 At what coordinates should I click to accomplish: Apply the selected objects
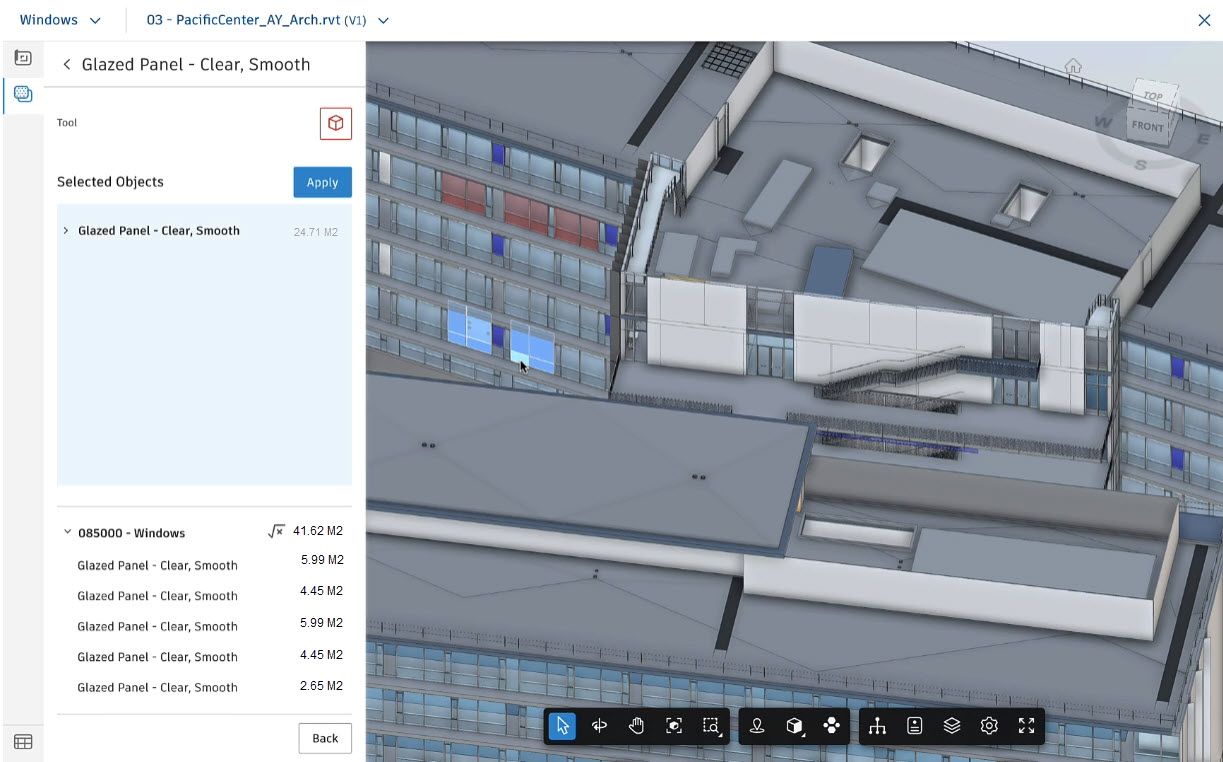pyautogui.click(x=322, y=182)
